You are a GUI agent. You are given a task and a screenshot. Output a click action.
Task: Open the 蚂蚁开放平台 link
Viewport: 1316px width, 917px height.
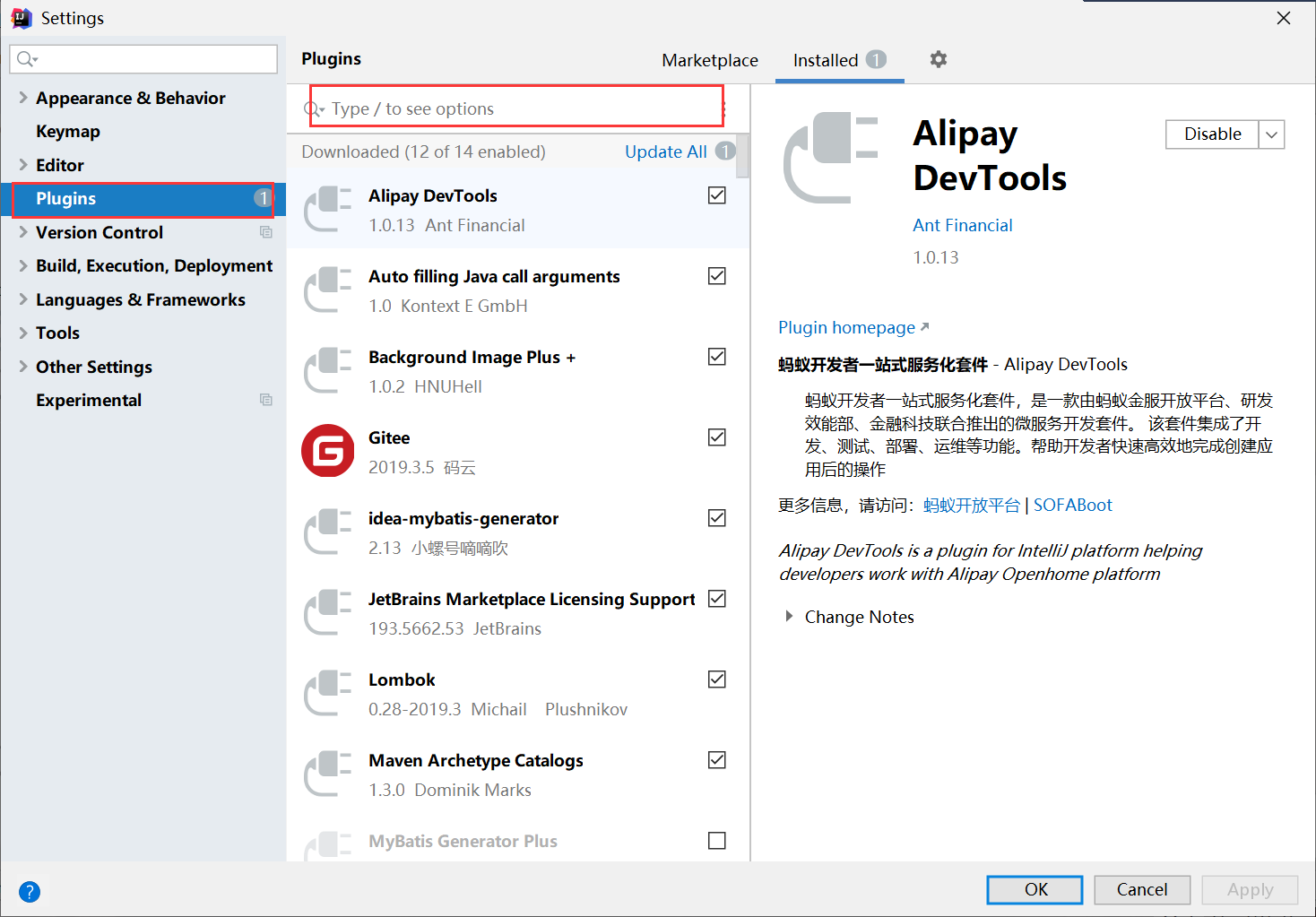point(972,506)
